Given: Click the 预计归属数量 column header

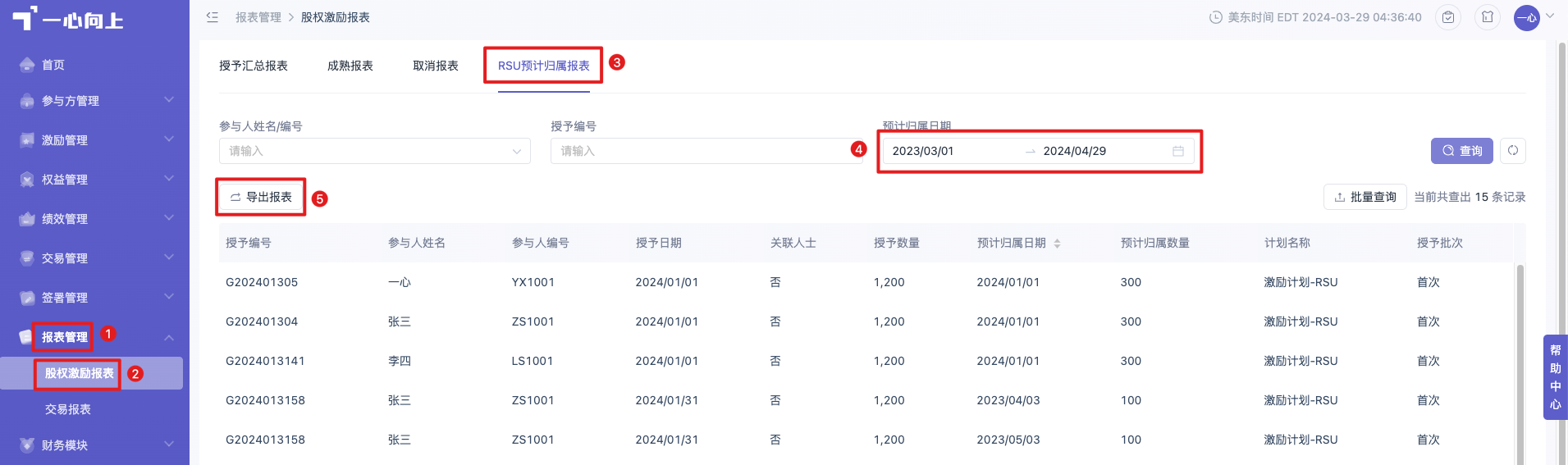Looking at the screenshot, I should pos(1155,243).
